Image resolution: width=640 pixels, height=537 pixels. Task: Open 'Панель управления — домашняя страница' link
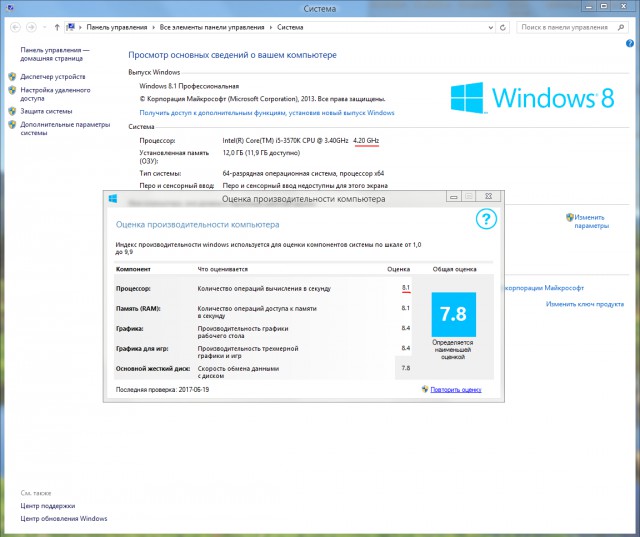point(55,54)
